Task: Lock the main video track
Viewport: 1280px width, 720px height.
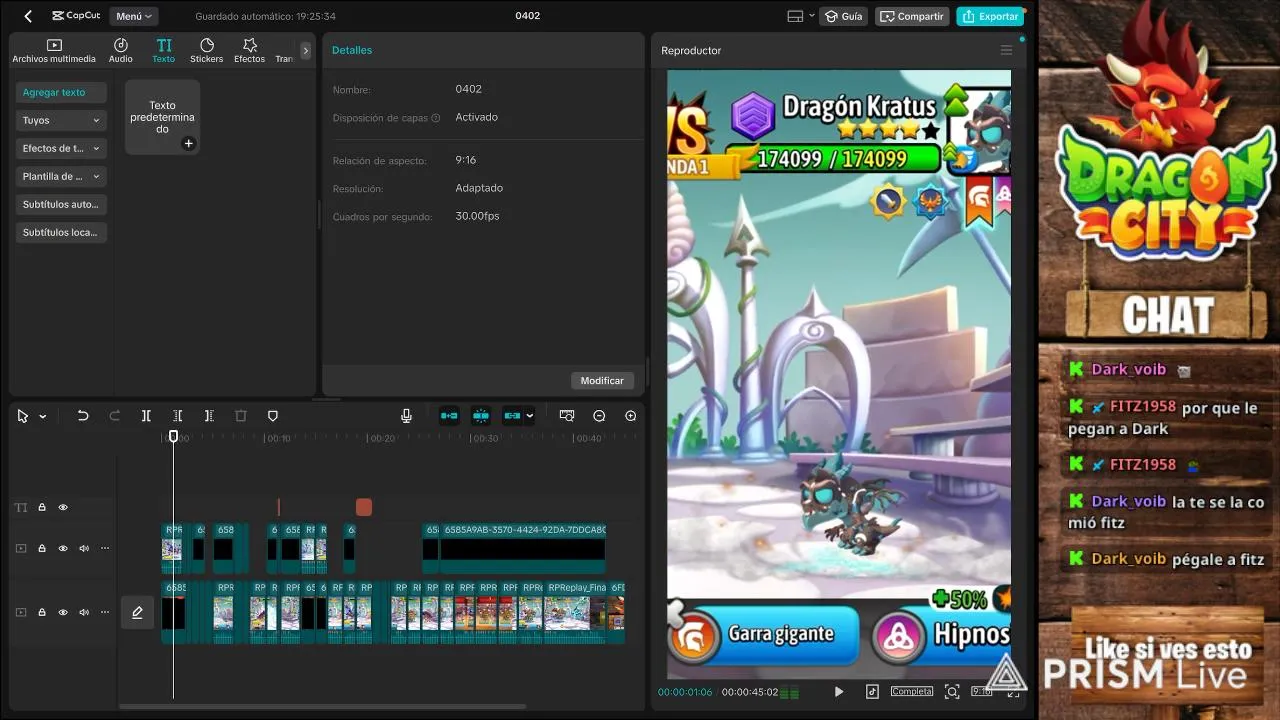Action: [42, 612]
